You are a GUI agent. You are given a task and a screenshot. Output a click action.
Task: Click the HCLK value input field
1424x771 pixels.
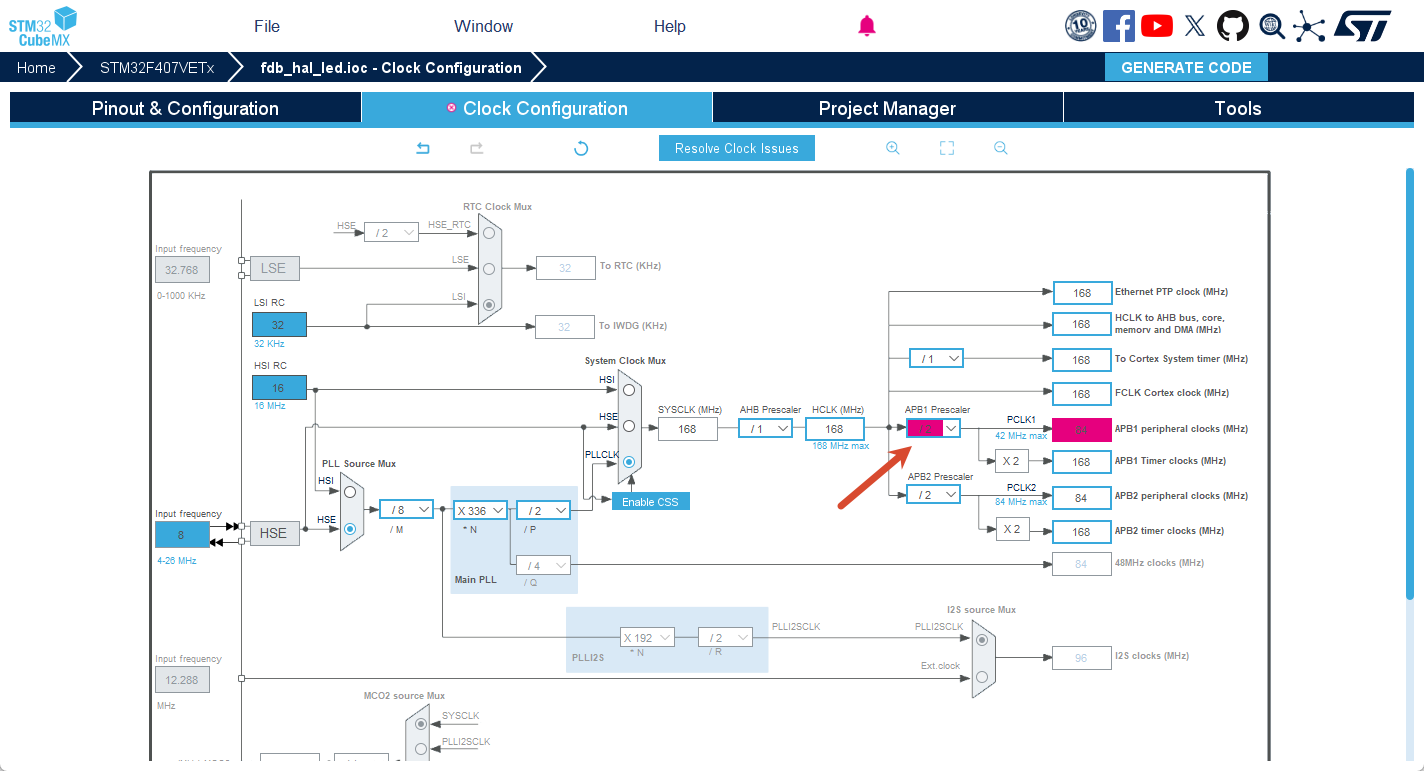point(835,429)
